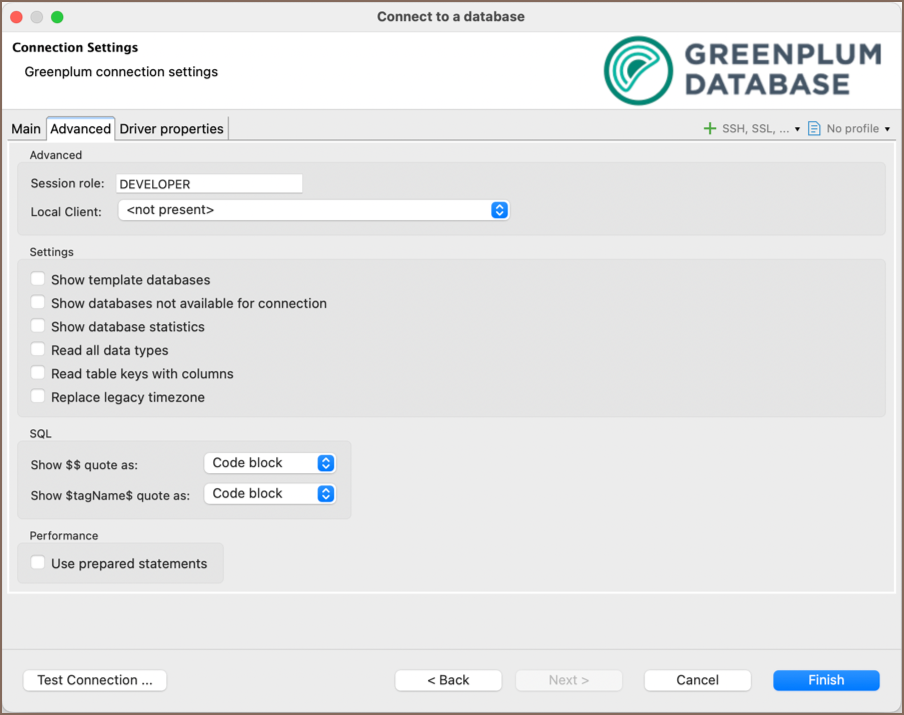The image size is (904, 715).
Task: Focus the Session role input field
Action: [209, 184]
